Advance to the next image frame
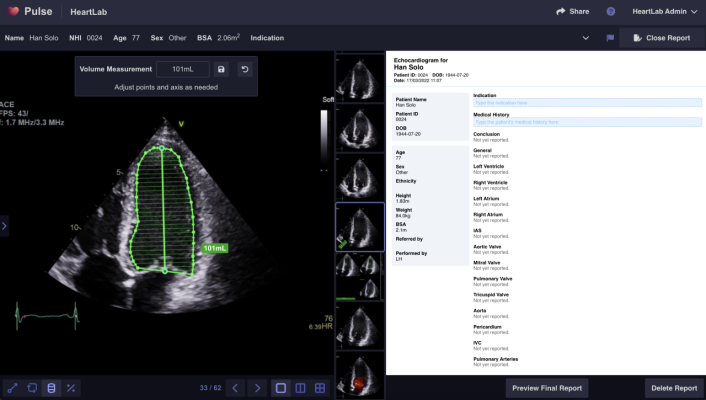 [257, 388]
